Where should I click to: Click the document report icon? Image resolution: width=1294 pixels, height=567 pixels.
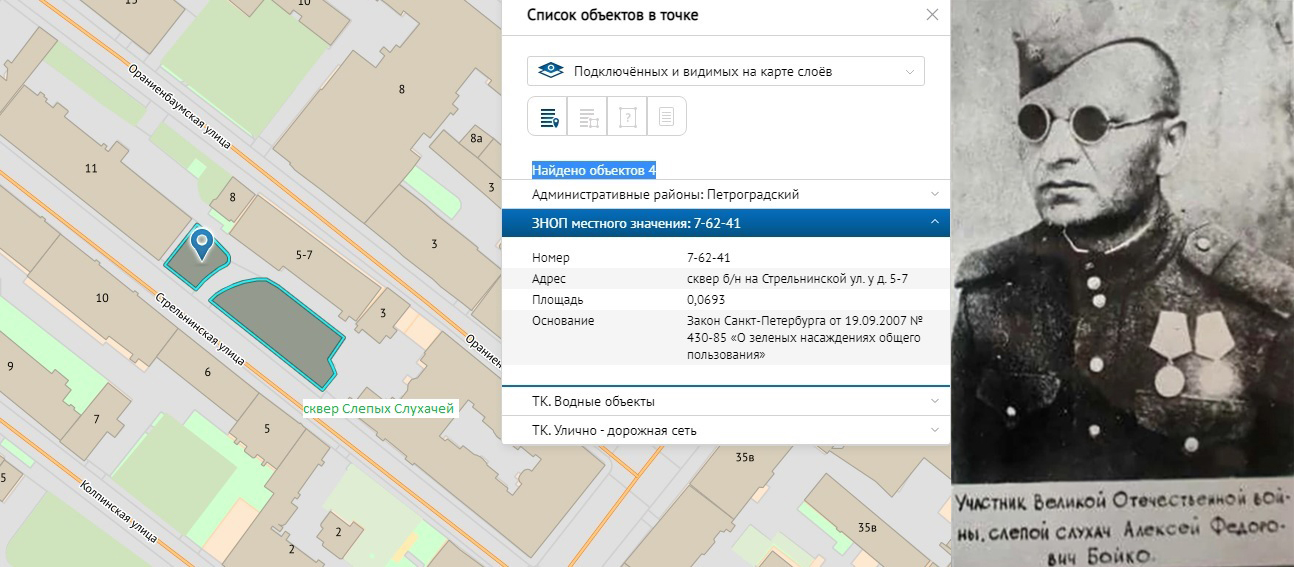[x=666, y=117]
